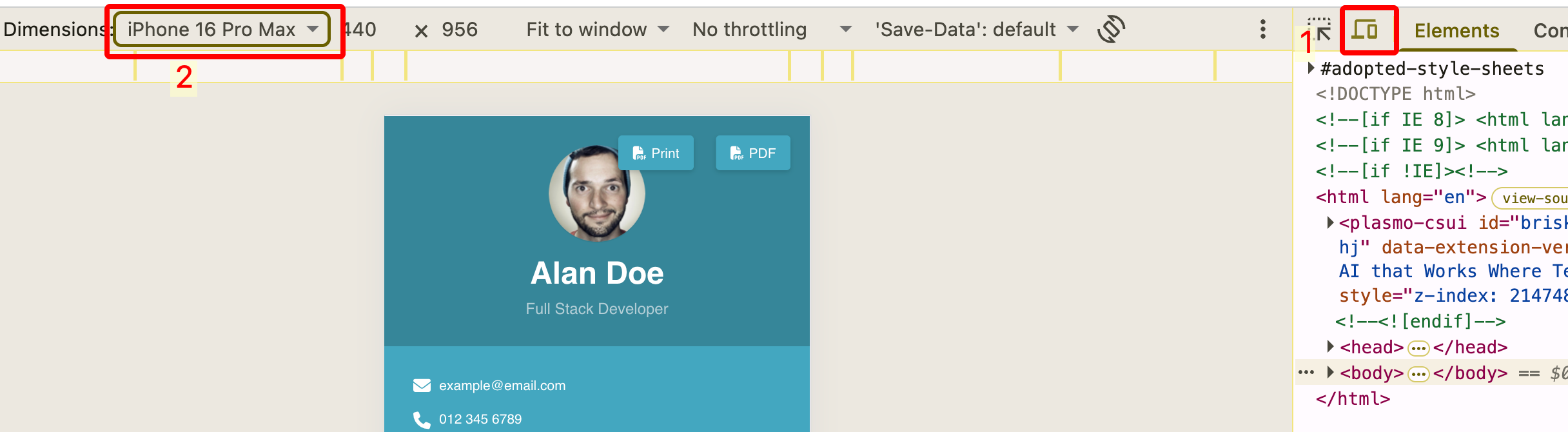The height and width of the screenshot is (432, 1568).
Task: Click Alan Doe's profile photo
Action: click(597, 193)
